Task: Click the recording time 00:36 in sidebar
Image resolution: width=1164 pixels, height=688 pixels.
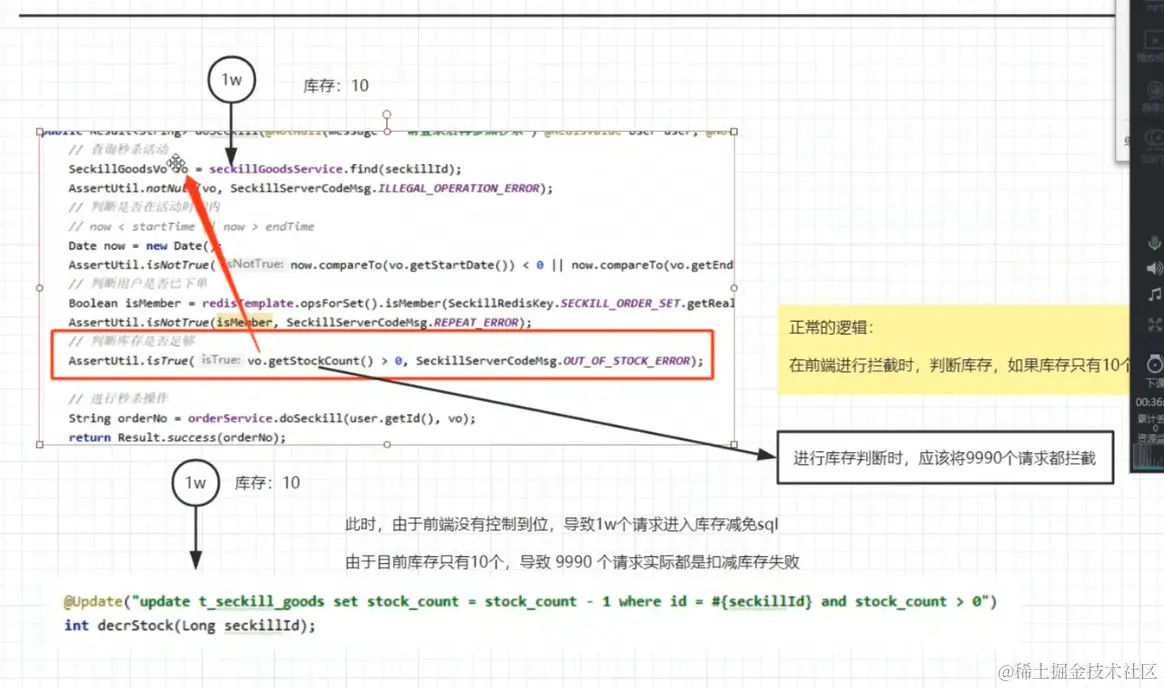Action: click(x=1149, y=402)
